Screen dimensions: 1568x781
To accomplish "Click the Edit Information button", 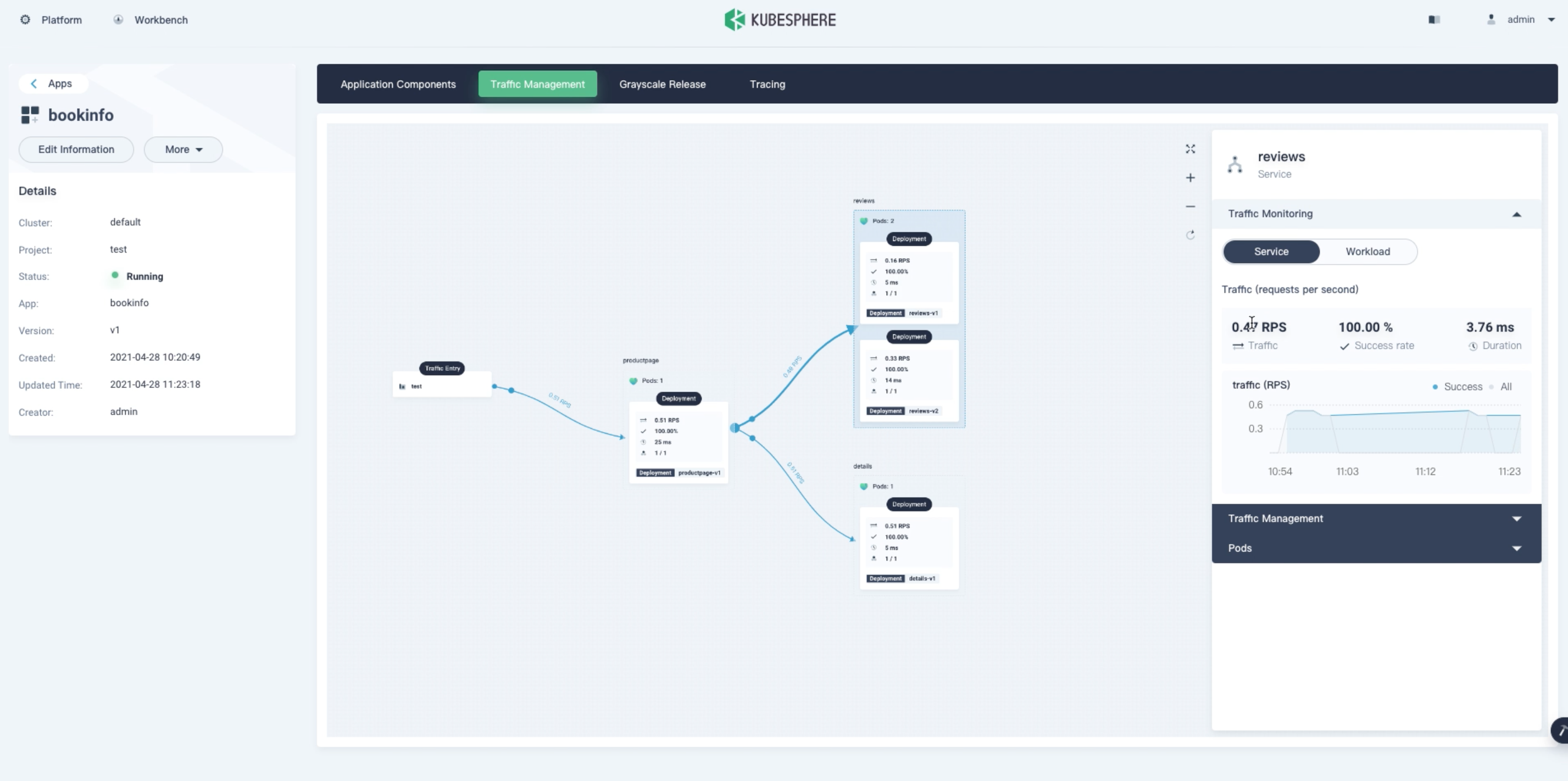I will (x=75, y=149).
